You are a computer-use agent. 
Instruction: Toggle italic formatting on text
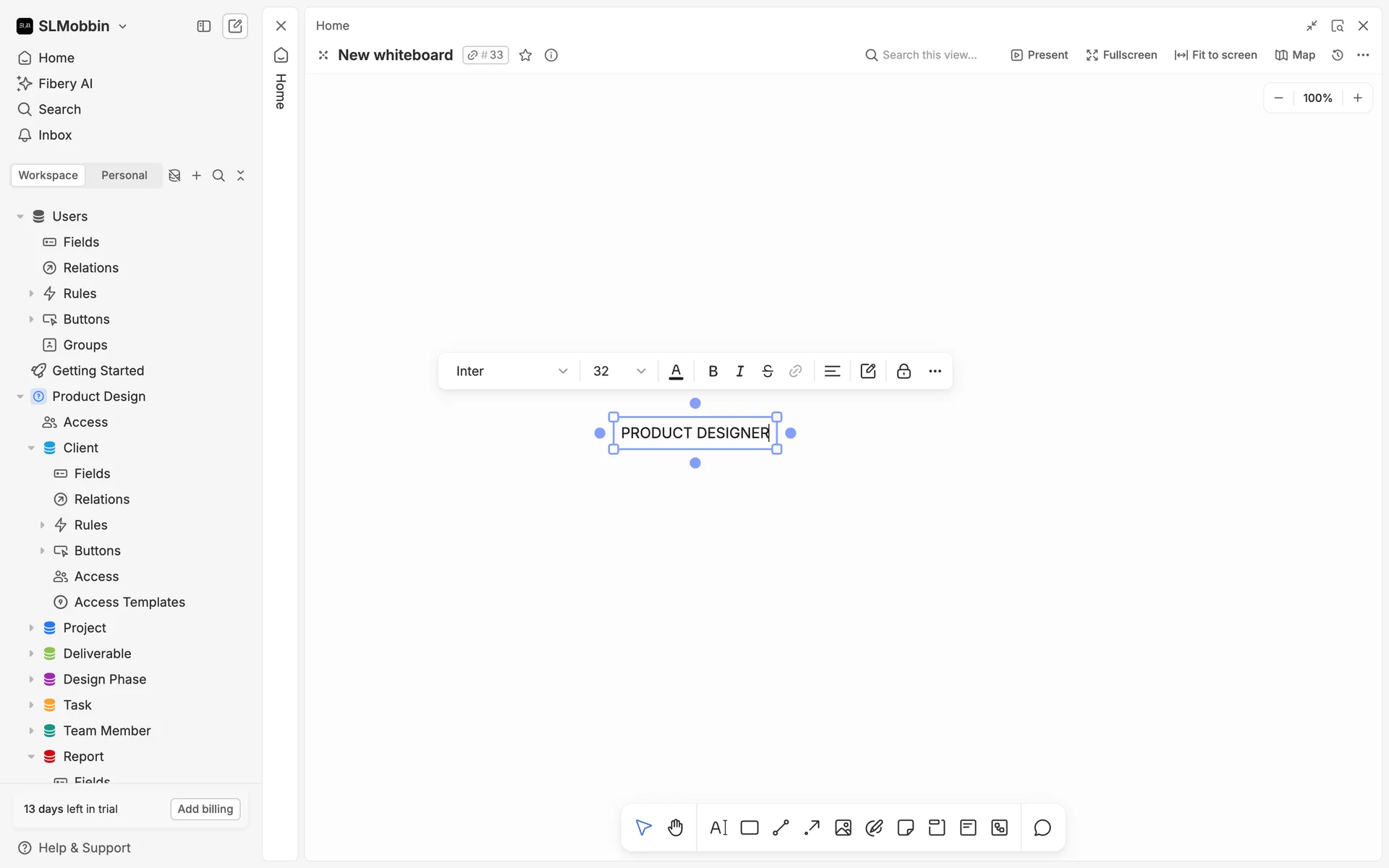(x=739, y=371)
